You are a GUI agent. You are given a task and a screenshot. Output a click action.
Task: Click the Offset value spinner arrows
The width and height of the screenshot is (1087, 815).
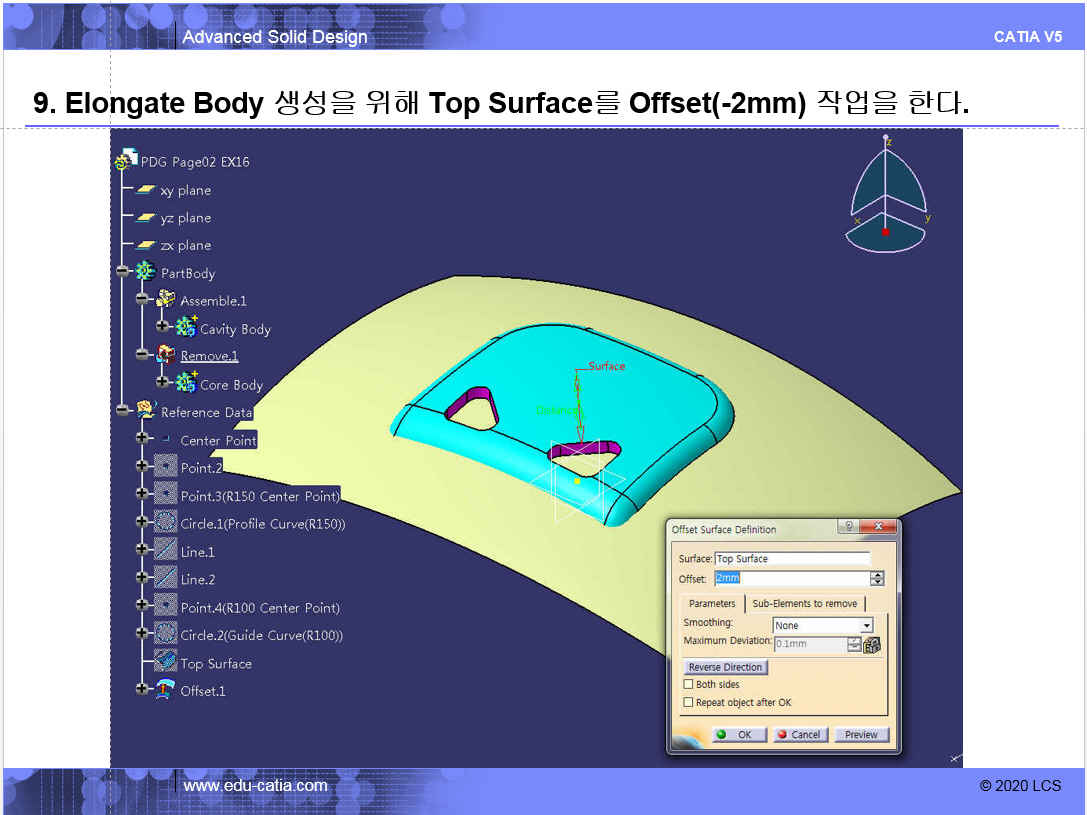pos(877,579)
